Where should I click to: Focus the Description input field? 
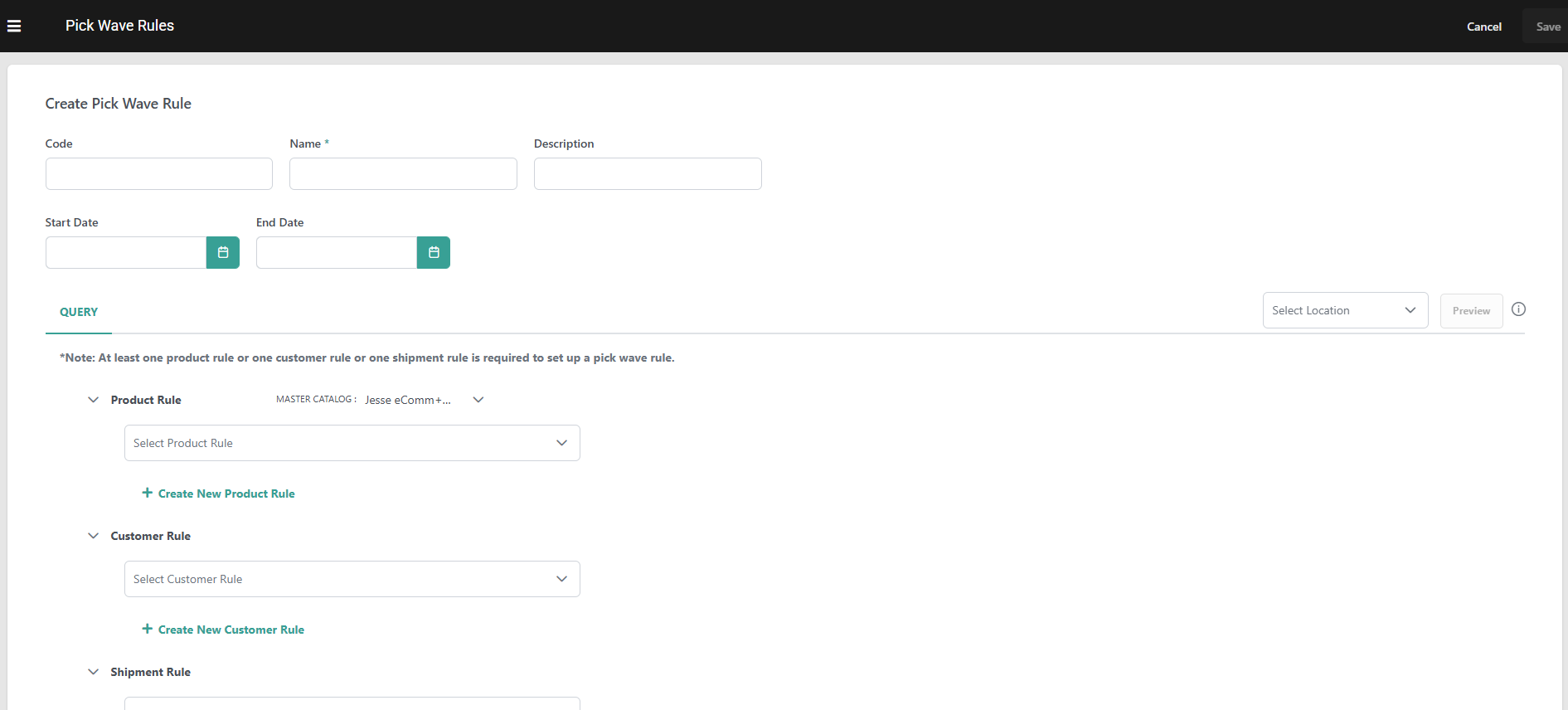[648, 174]
